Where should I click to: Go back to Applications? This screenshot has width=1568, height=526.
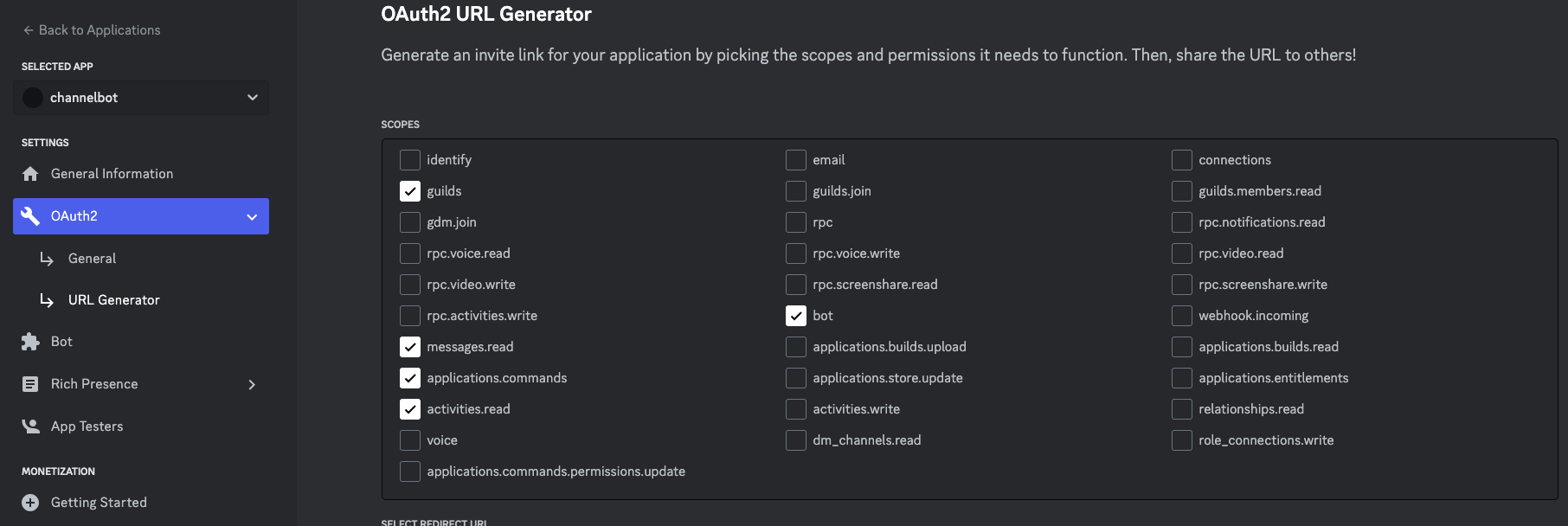point(92,30)
